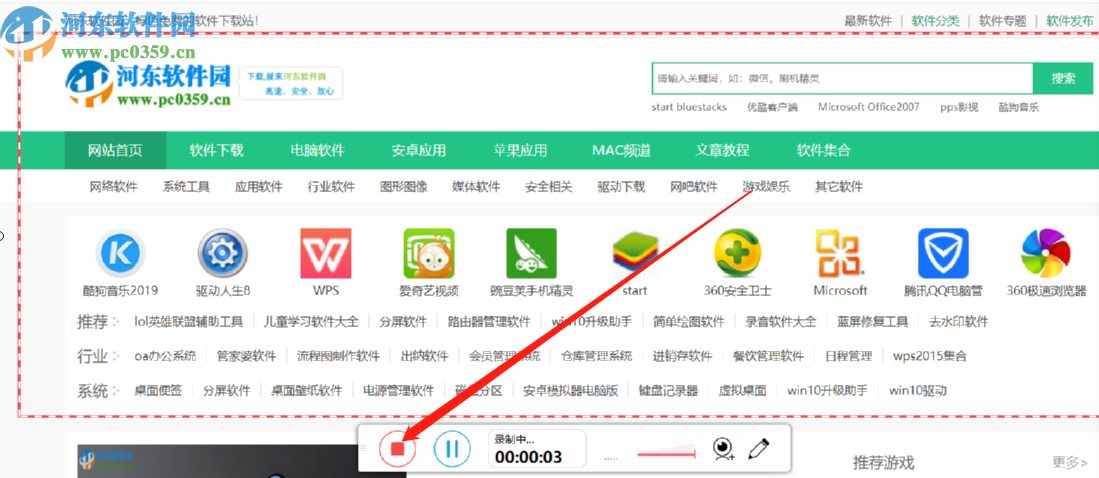Open 录音软件大全 link
The width and height of the screenshot is (1099, 478).
pyautogui.click(x=781, y=322)
